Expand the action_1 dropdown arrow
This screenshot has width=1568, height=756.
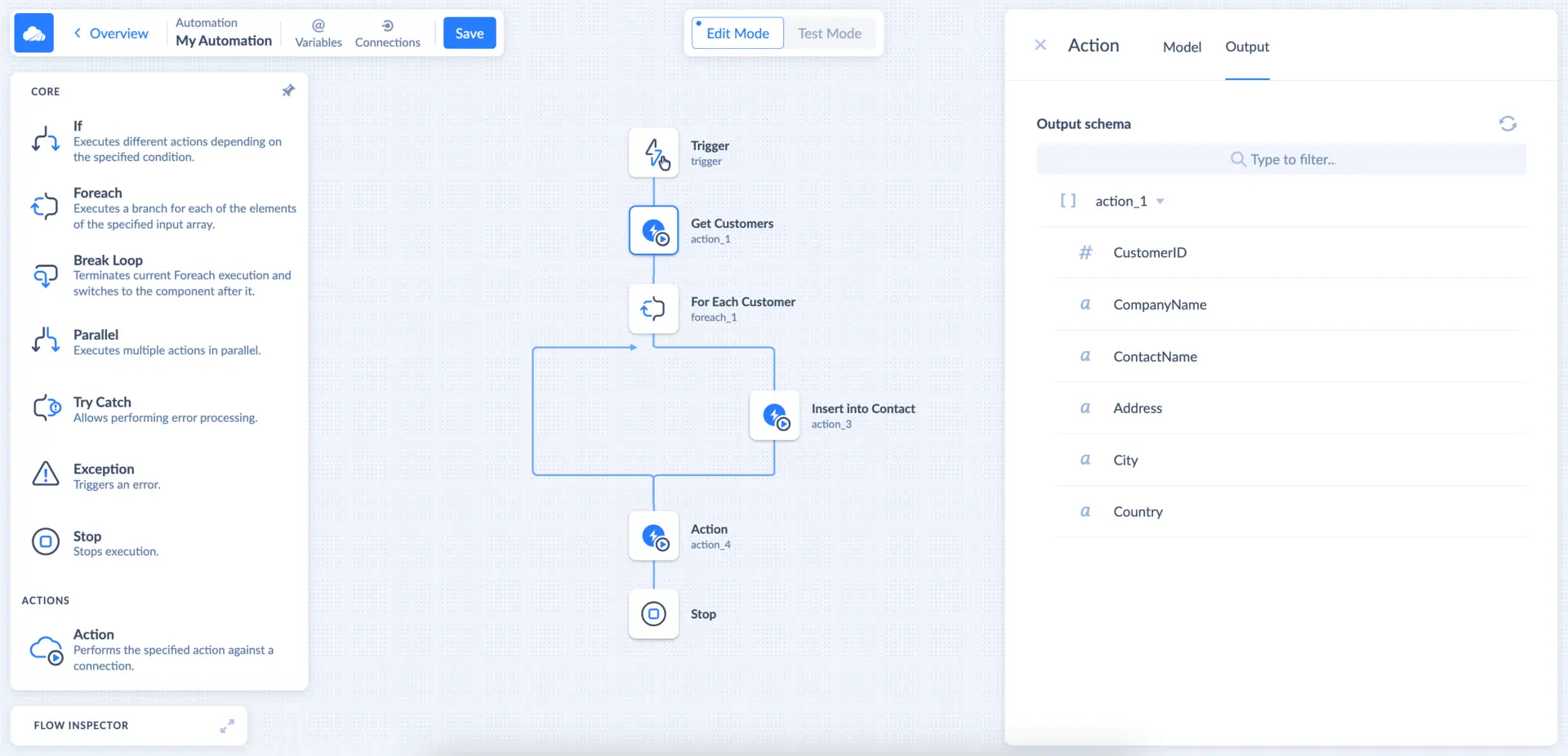pos(1160,202)
